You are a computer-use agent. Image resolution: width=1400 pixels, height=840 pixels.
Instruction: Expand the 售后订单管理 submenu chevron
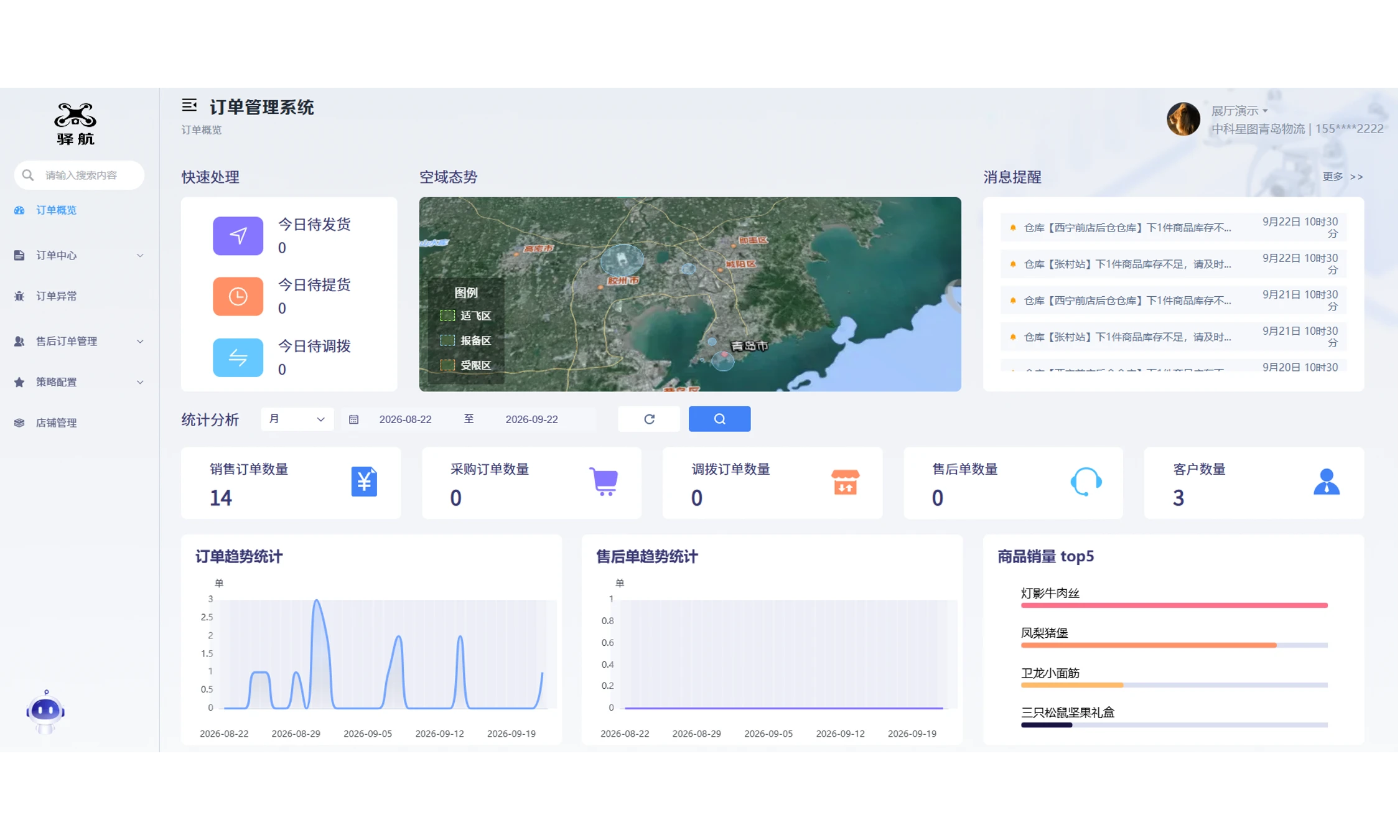pos(140,342)
